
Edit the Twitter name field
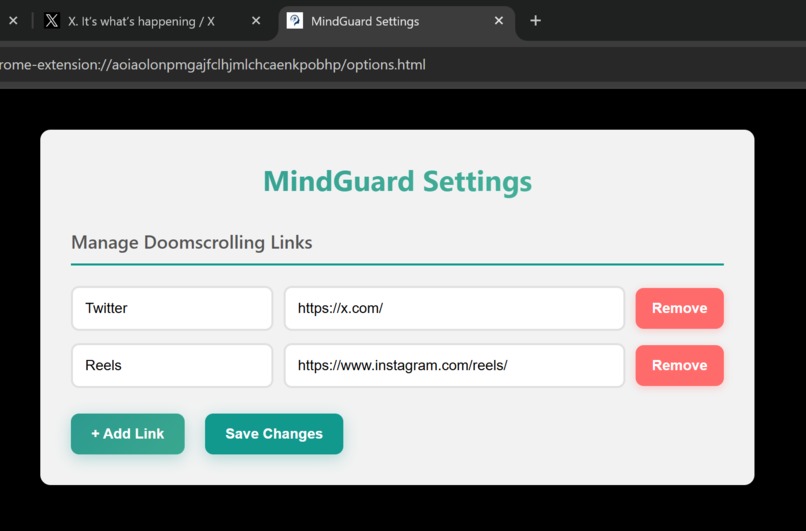pos(172,308)
